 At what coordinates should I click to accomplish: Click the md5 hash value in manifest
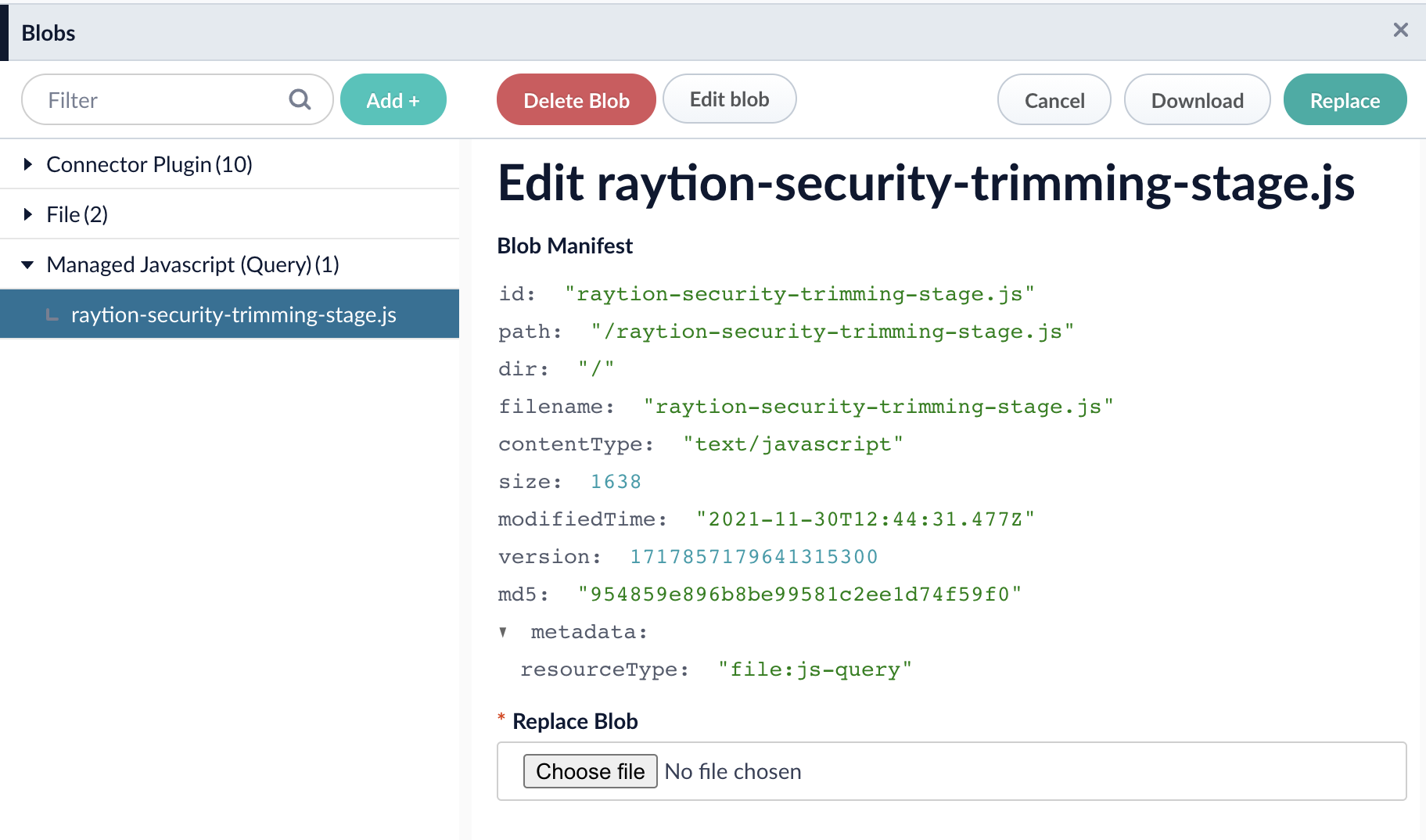(x=799, y=594)
